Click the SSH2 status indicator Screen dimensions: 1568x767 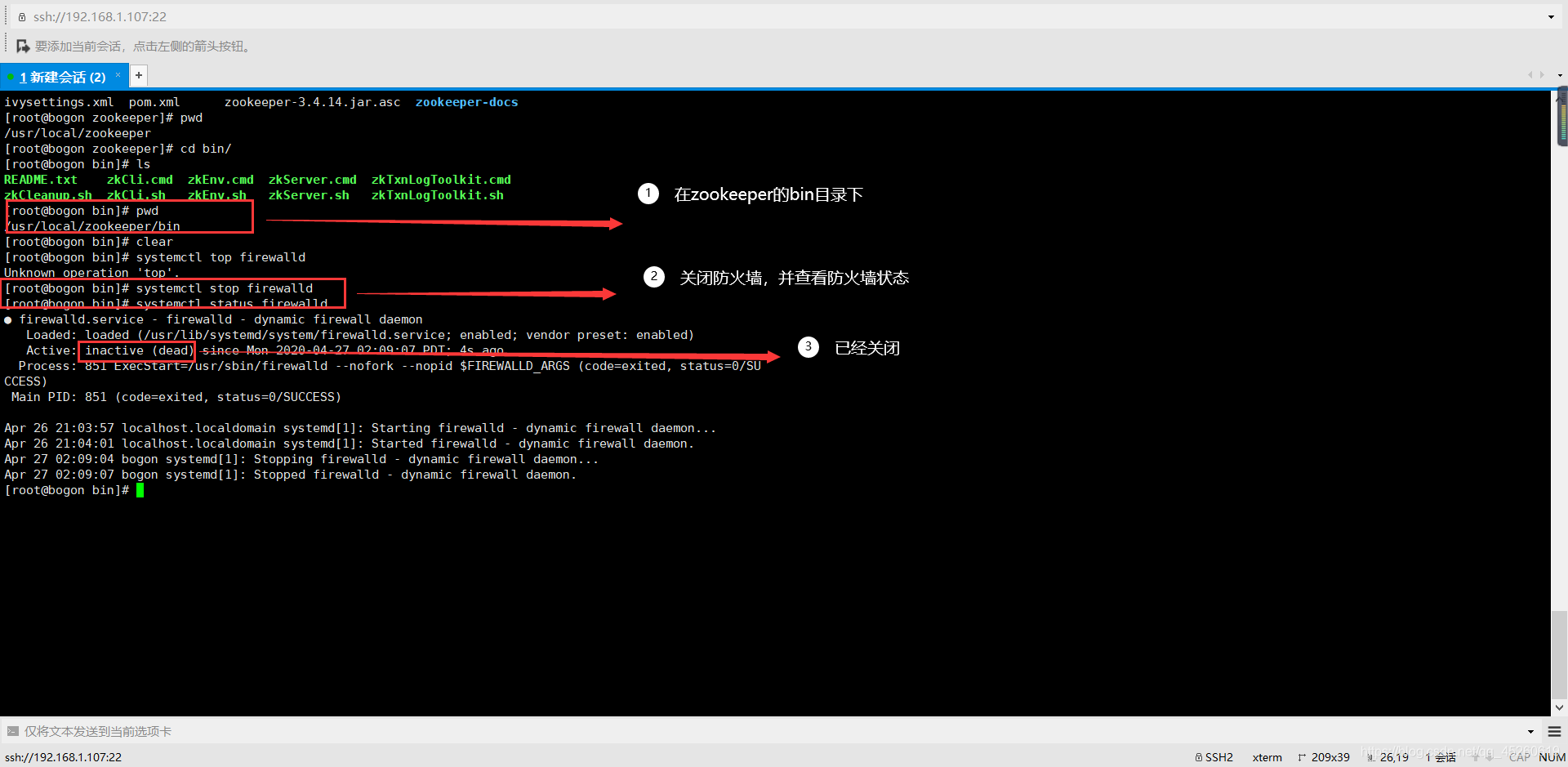tap(1214, 757)
